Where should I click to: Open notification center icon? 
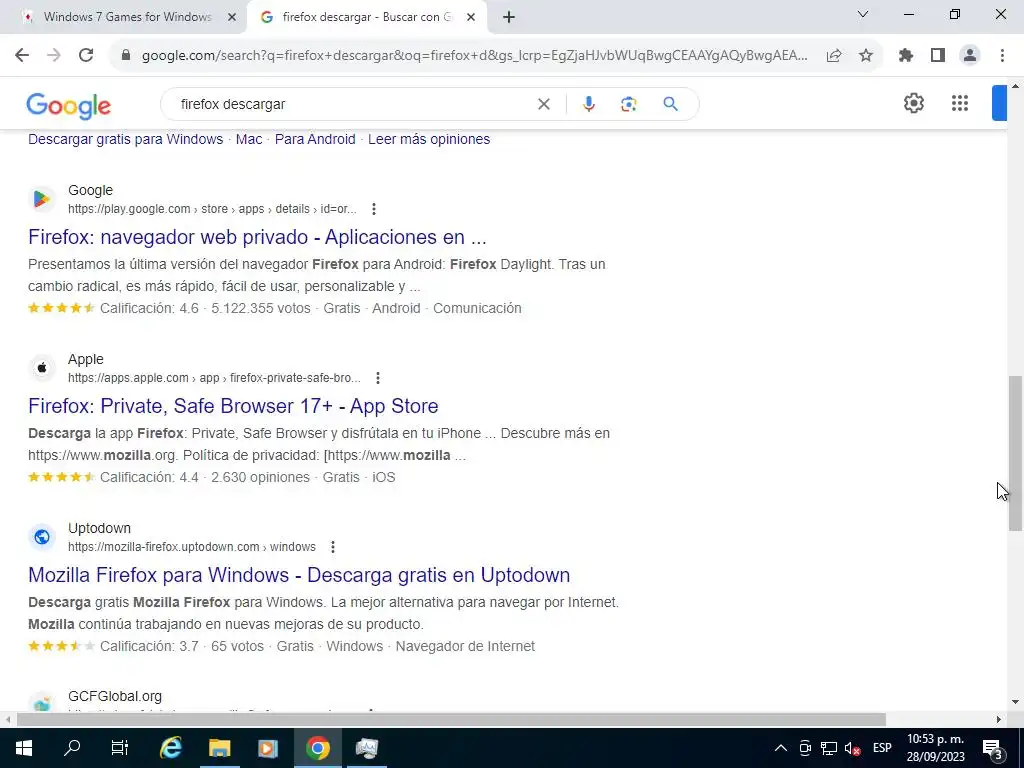click(993, 748)
